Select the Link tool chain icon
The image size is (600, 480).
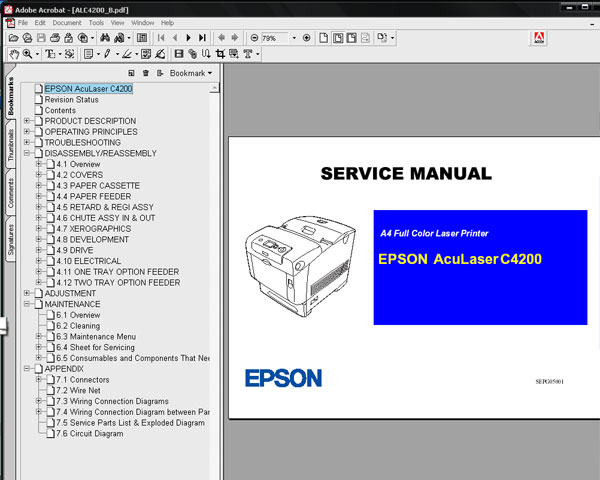(192, 54)
